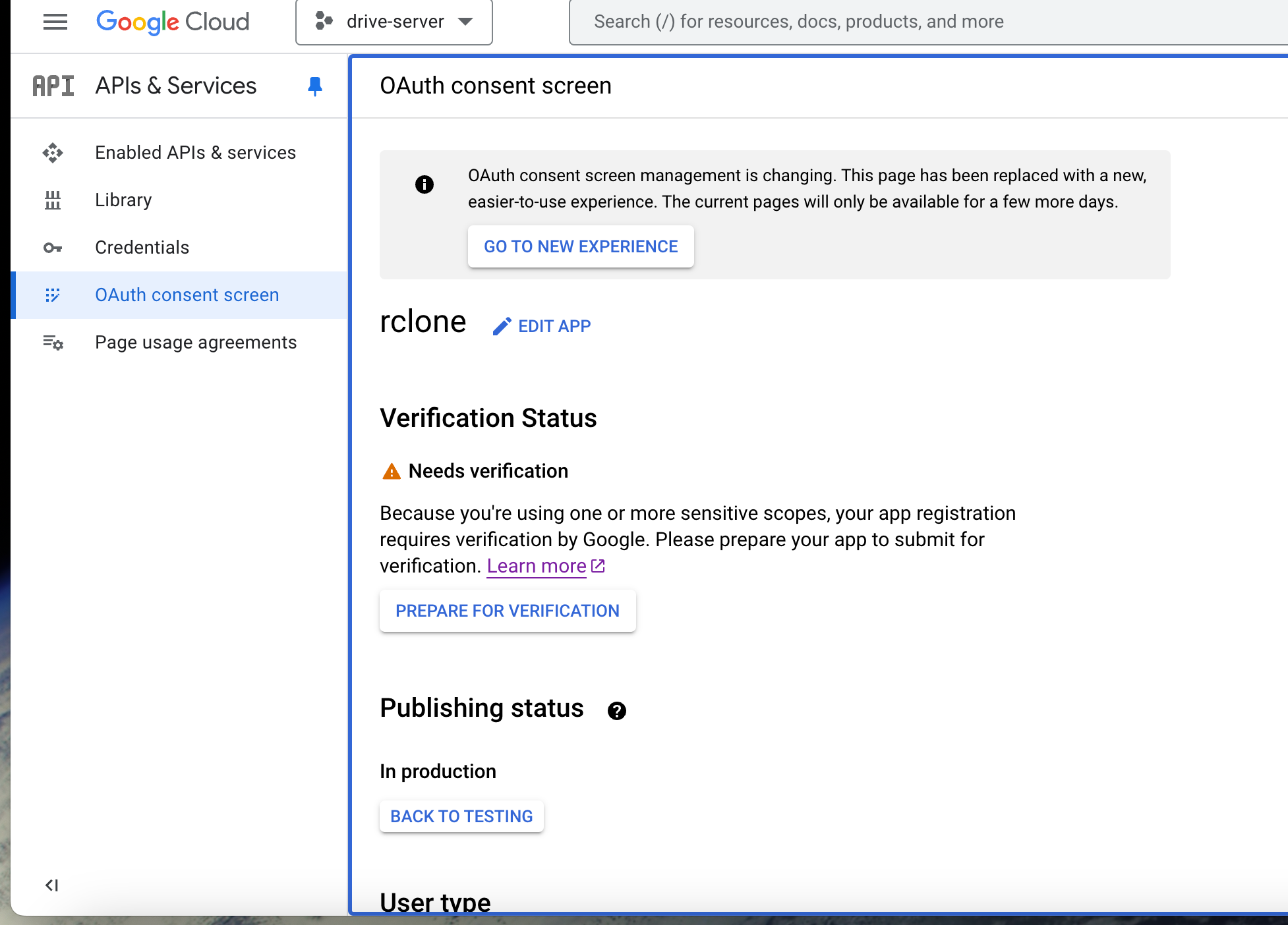Click the Needs verification warning icon

pos(392,471)
